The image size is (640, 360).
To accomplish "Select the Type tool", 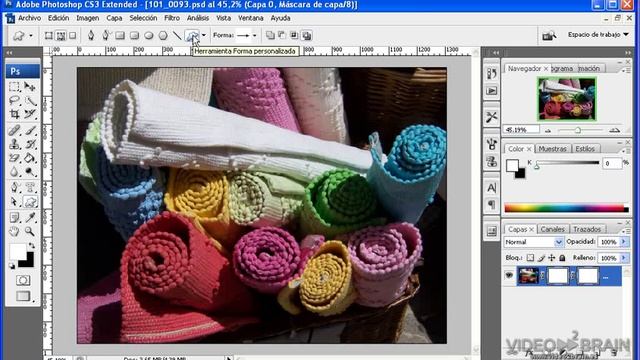I will (30, 188).
